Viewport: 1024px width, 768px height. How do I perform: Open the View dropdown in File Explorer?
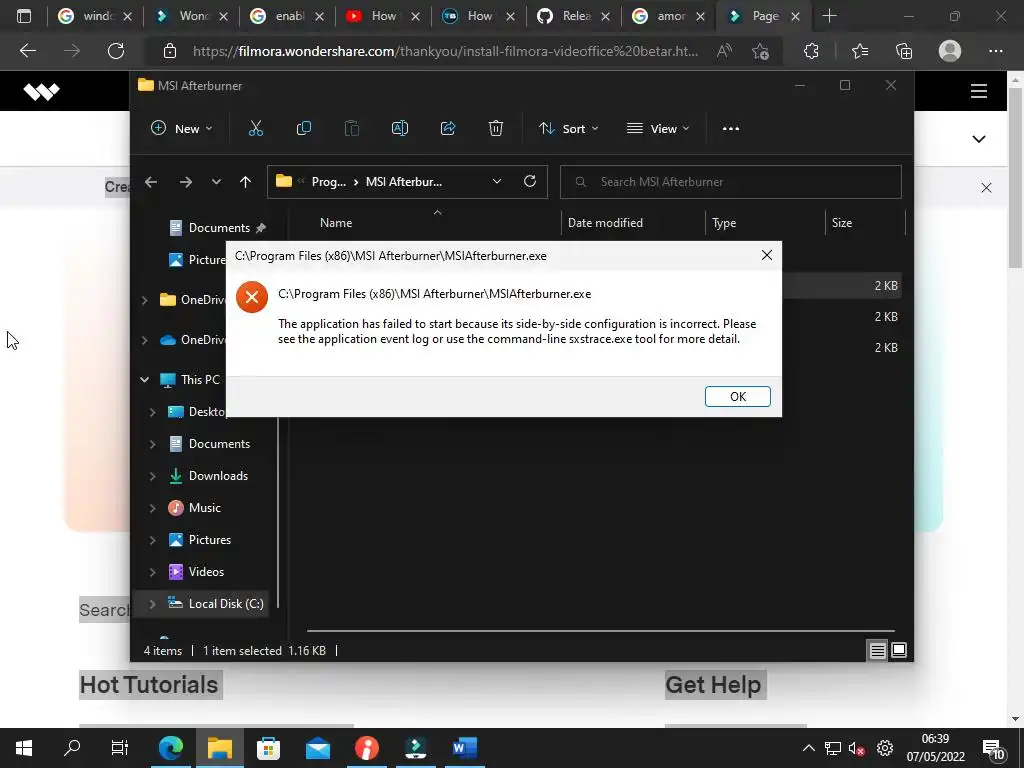[x=658, y=129]
